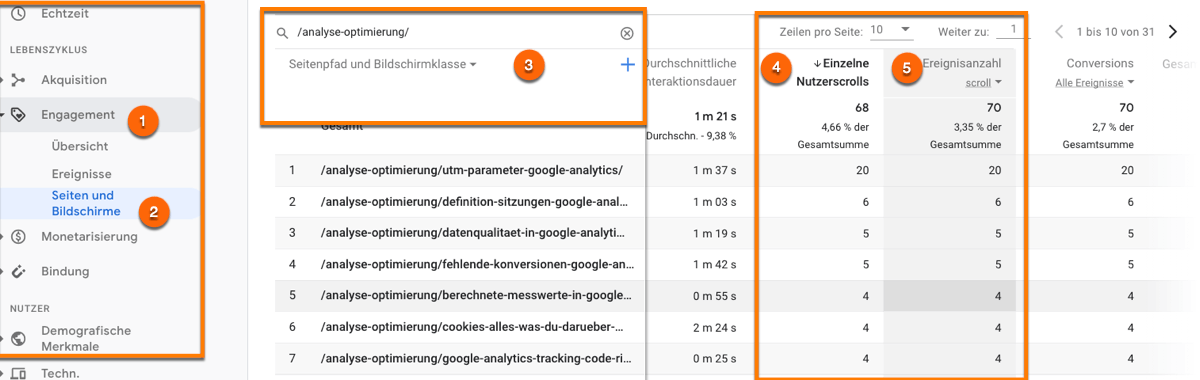Screen dimensions: 1200x380
Task: Click the Engagement tag icon
Action: pyautogui.click(x=18, y=115)
